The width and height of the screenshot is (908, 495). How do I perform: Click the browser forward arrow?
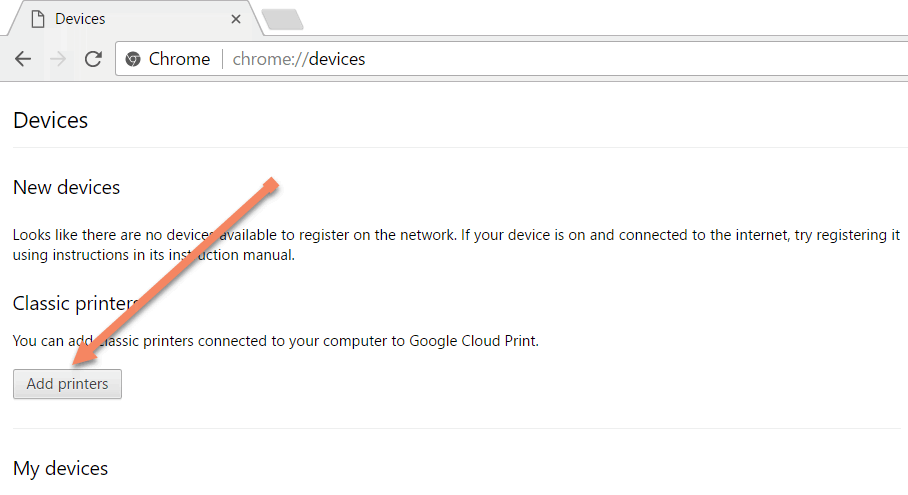coord(58,59)
